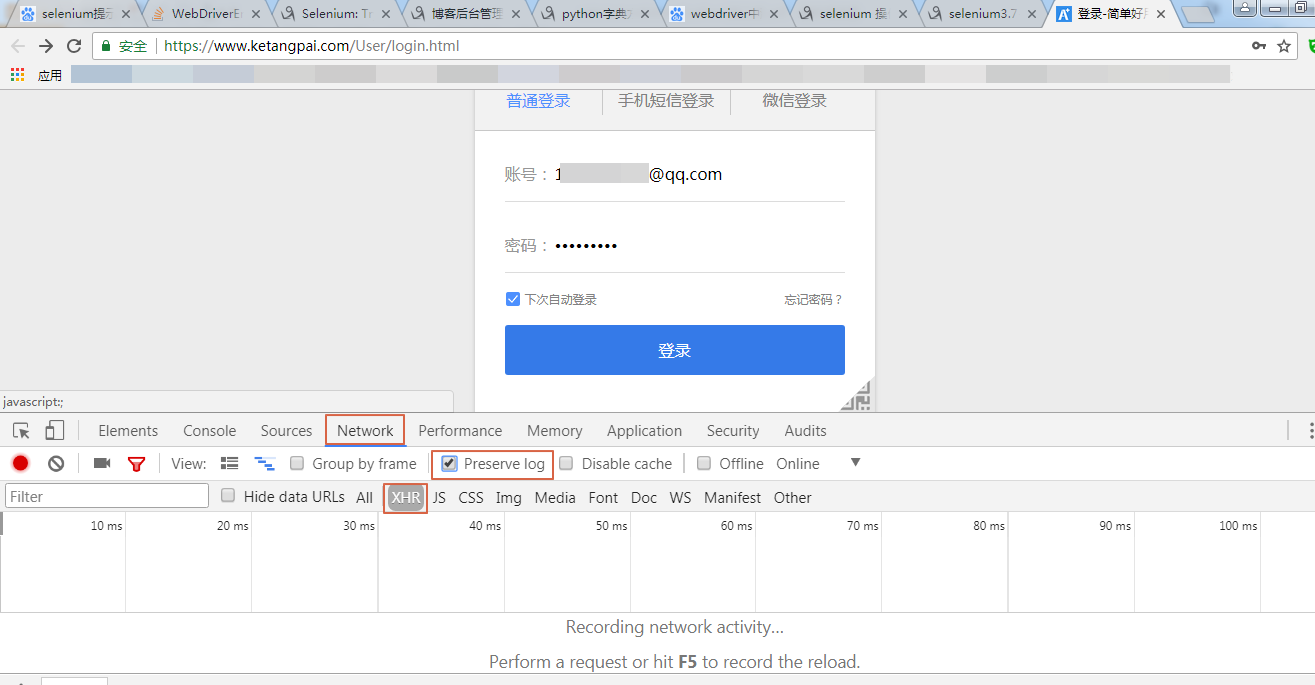Image resolution: width=1315 pixels, height=685 pixels.
Task: Clear the network request log
Action: coord(56,463)
